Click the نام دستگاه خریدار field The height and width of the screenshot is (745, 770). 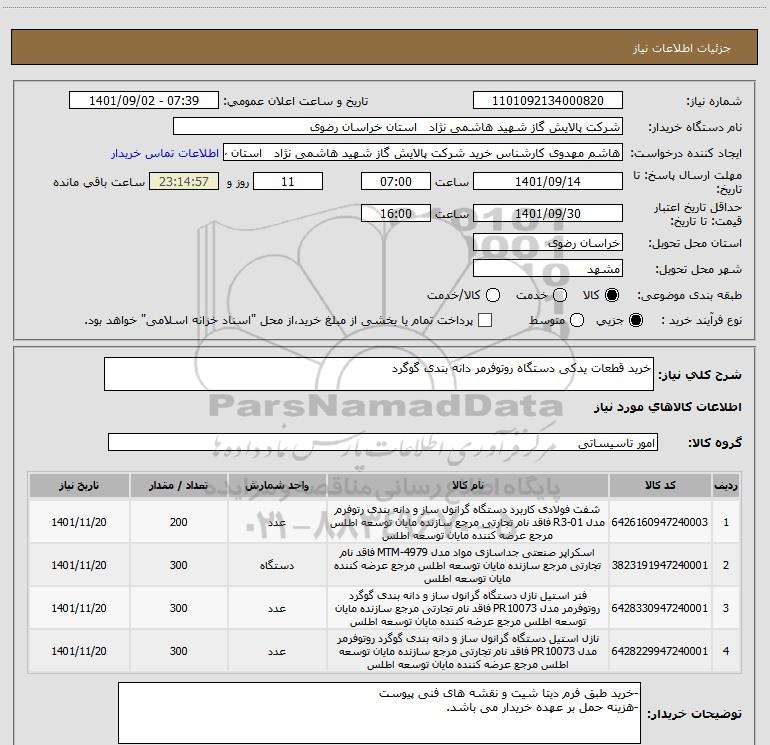tap(398, 127)
